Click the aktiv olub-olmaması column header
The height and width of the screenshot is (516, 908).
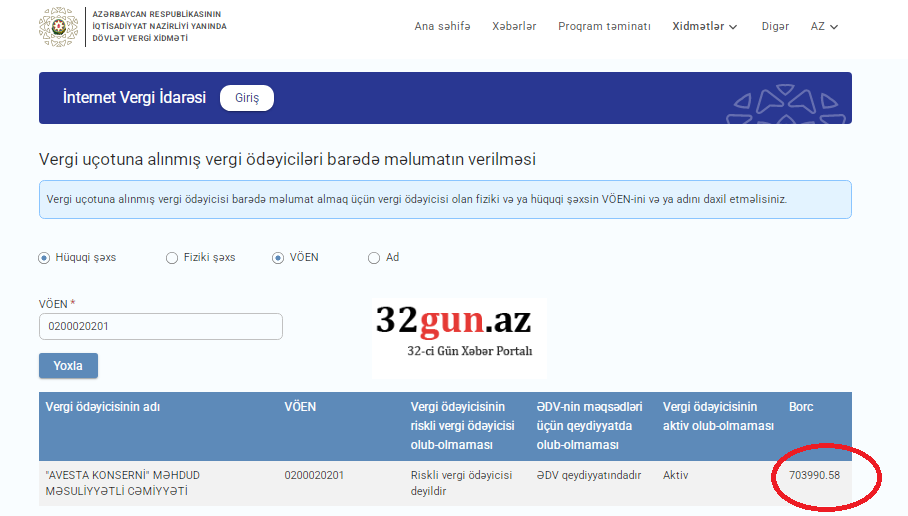[x=718, y=416]
